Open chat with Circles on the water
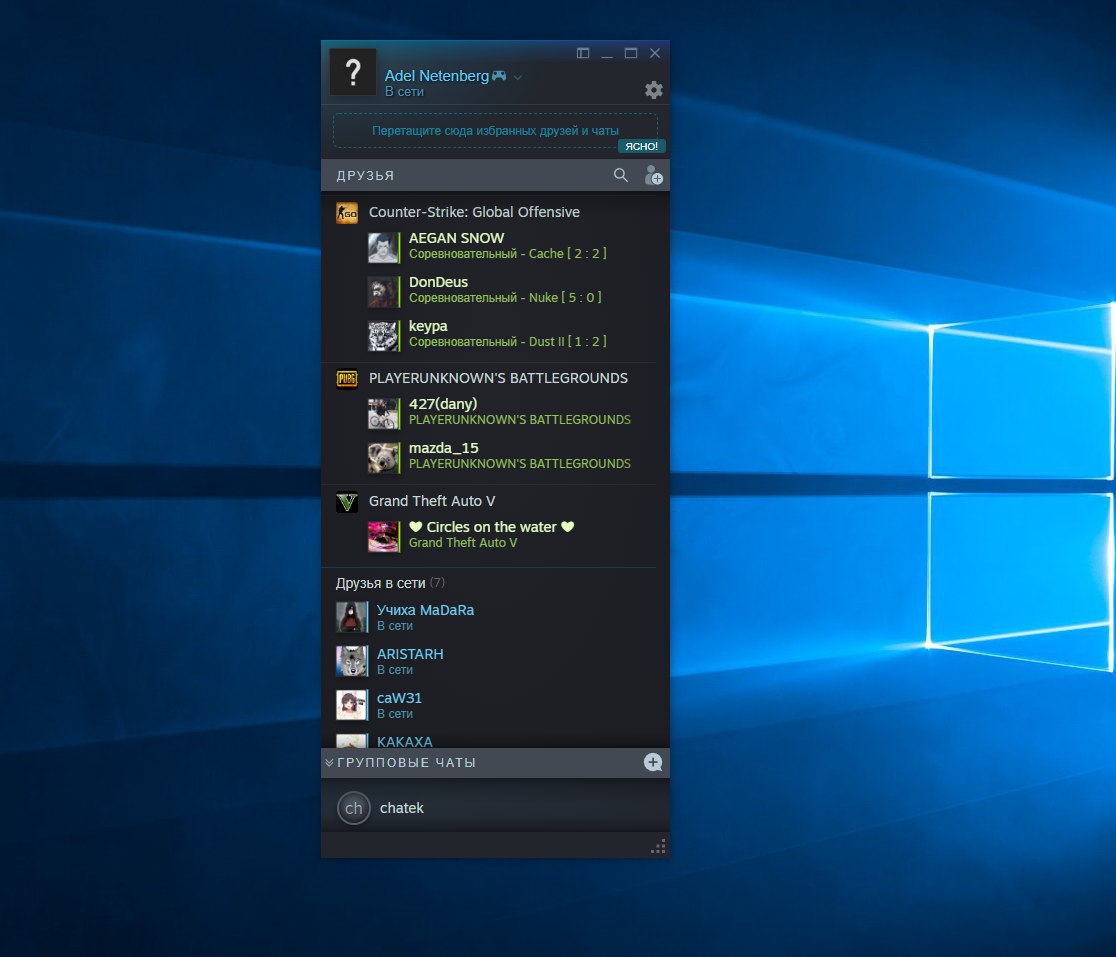1116x957 pixels. (x=495, y=535)
